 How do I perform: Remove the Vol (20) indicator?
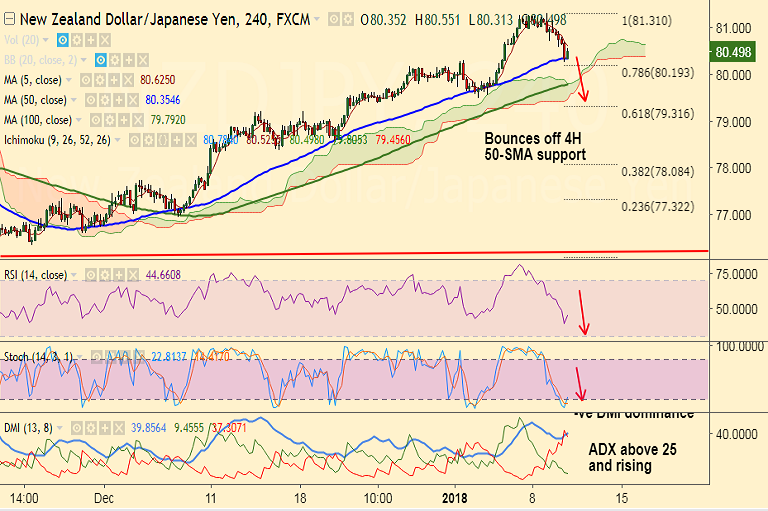tap(105, 40)
